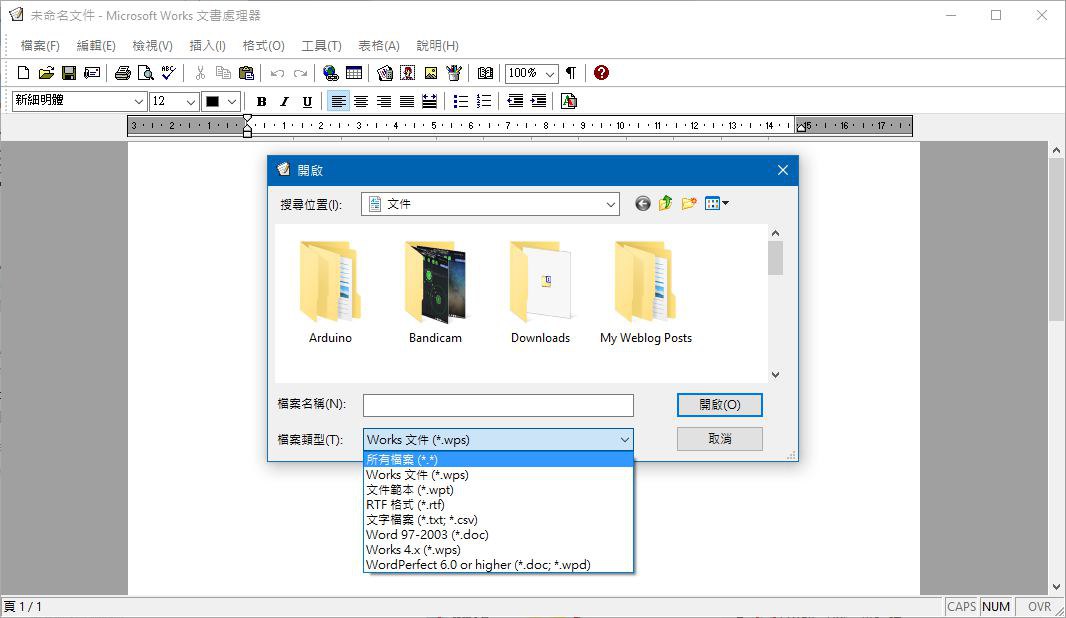1066x618 pixels.
Task: Click the Format Gallery icon
Action: (569, 101)
